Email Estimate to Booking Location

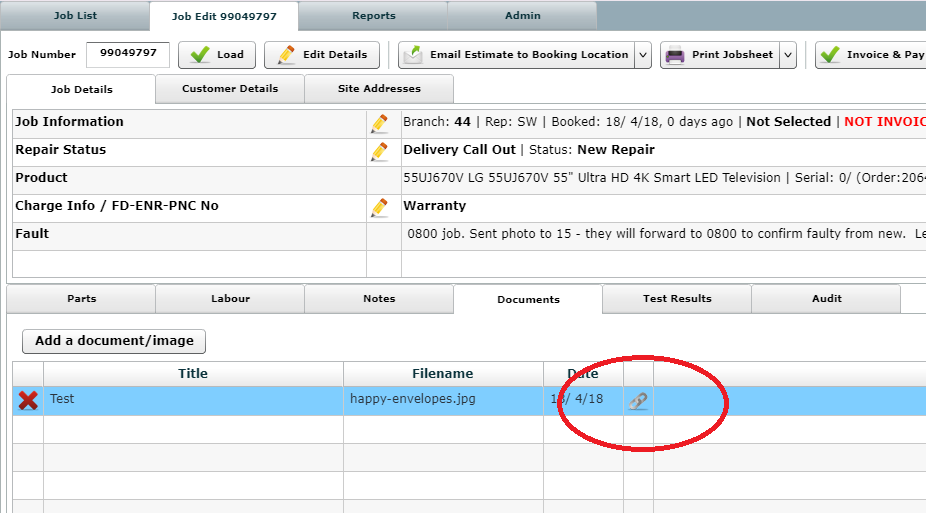[x=516, y=55]
